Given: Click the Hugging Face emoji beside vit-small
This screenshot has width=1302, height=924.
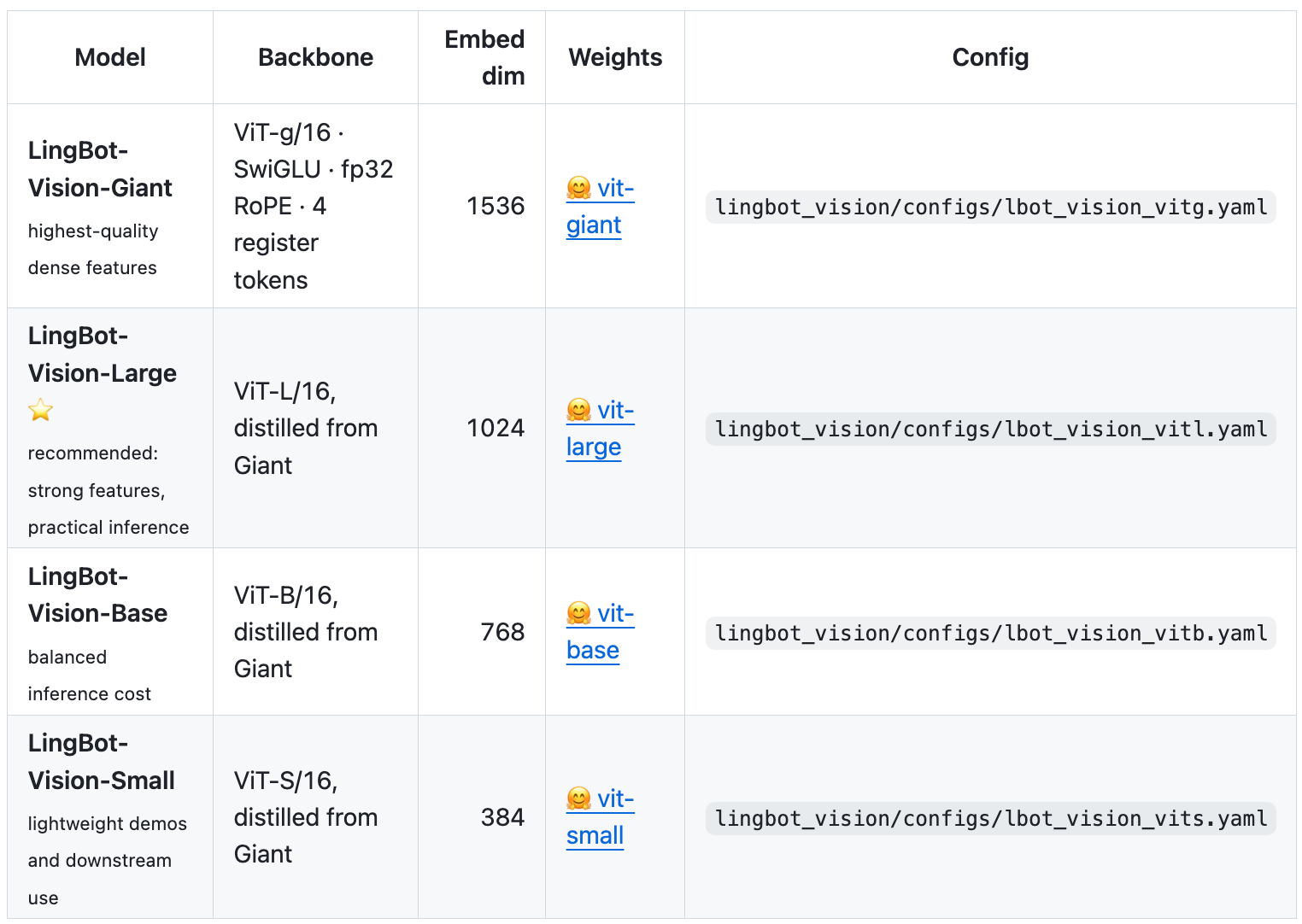Looking at the screenshot, I should pyautogui.click(x=578, y=799).
